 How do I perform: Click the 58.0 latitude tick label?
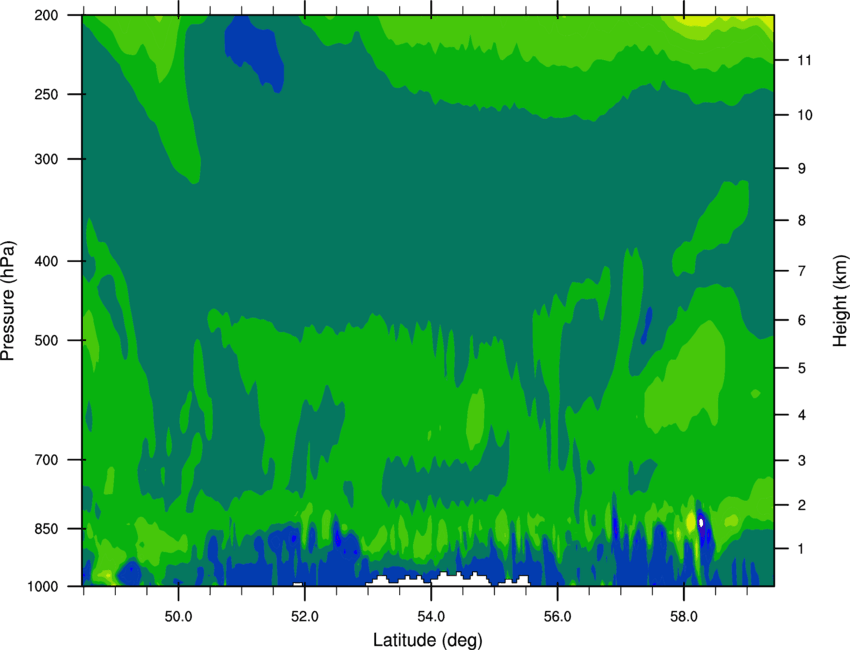(684, 617)
